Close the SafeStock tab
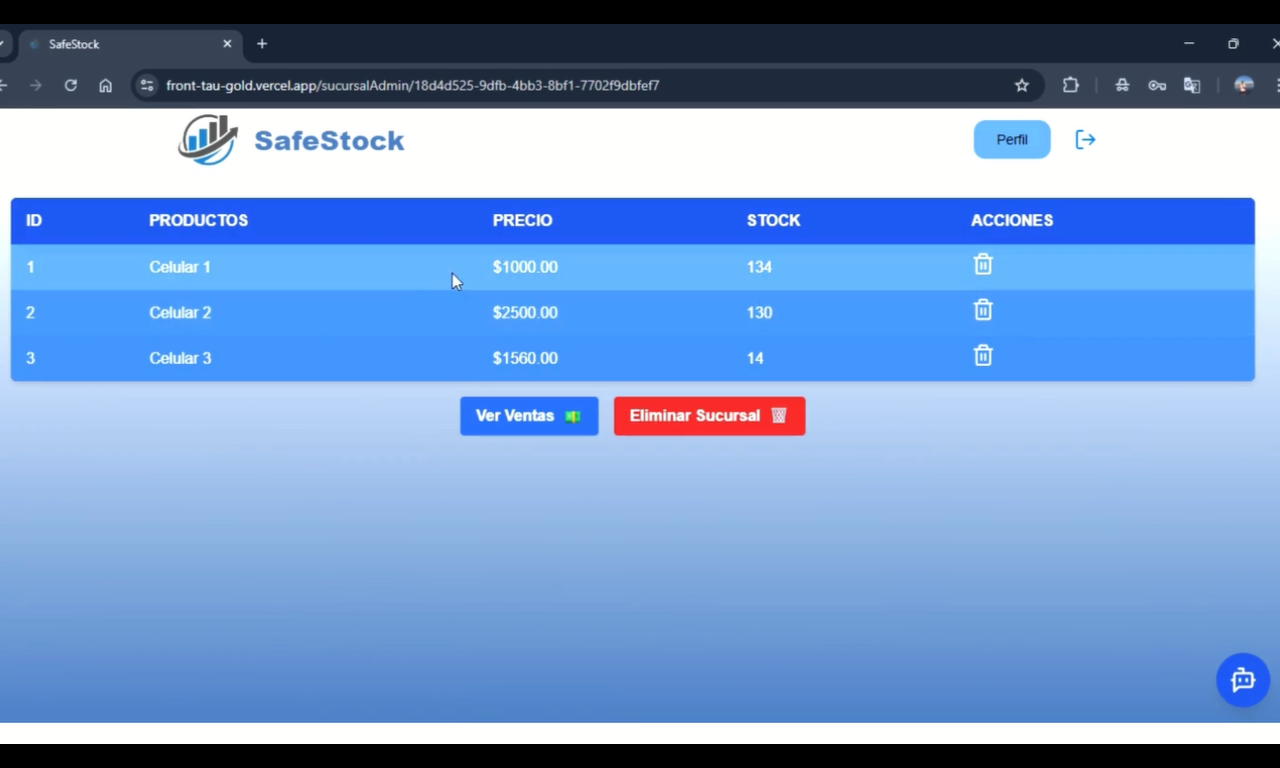Image resolution: width=1280 pixels, height=768 pixels. [227, 44]
